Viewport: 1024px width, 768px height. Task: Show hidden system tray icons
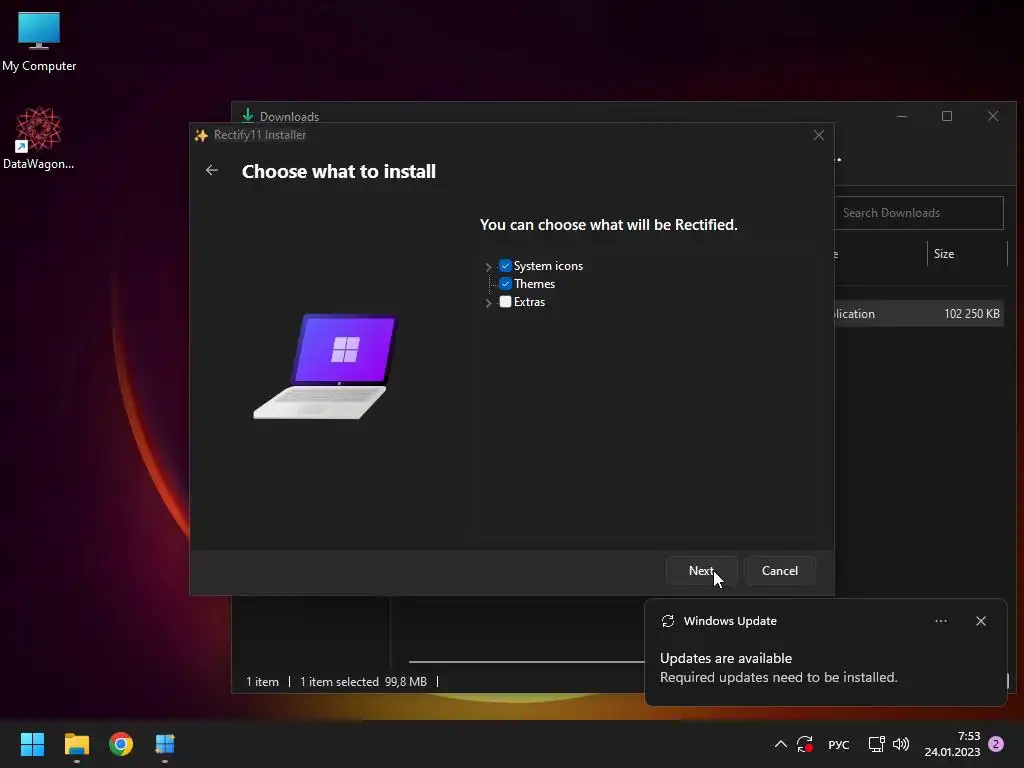coord(780,744)
